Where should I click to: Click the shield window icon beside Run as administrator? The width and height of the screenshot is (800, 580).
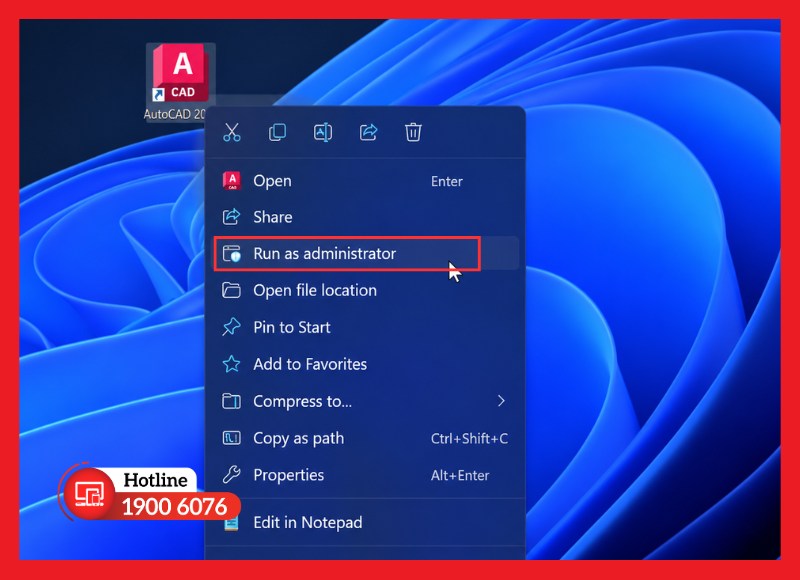[232, 254]
